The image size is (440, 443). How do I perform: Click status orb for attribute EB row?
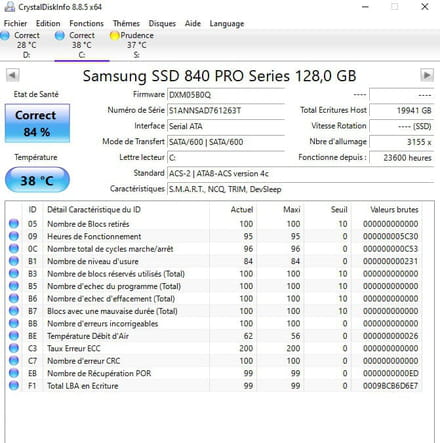14,373
